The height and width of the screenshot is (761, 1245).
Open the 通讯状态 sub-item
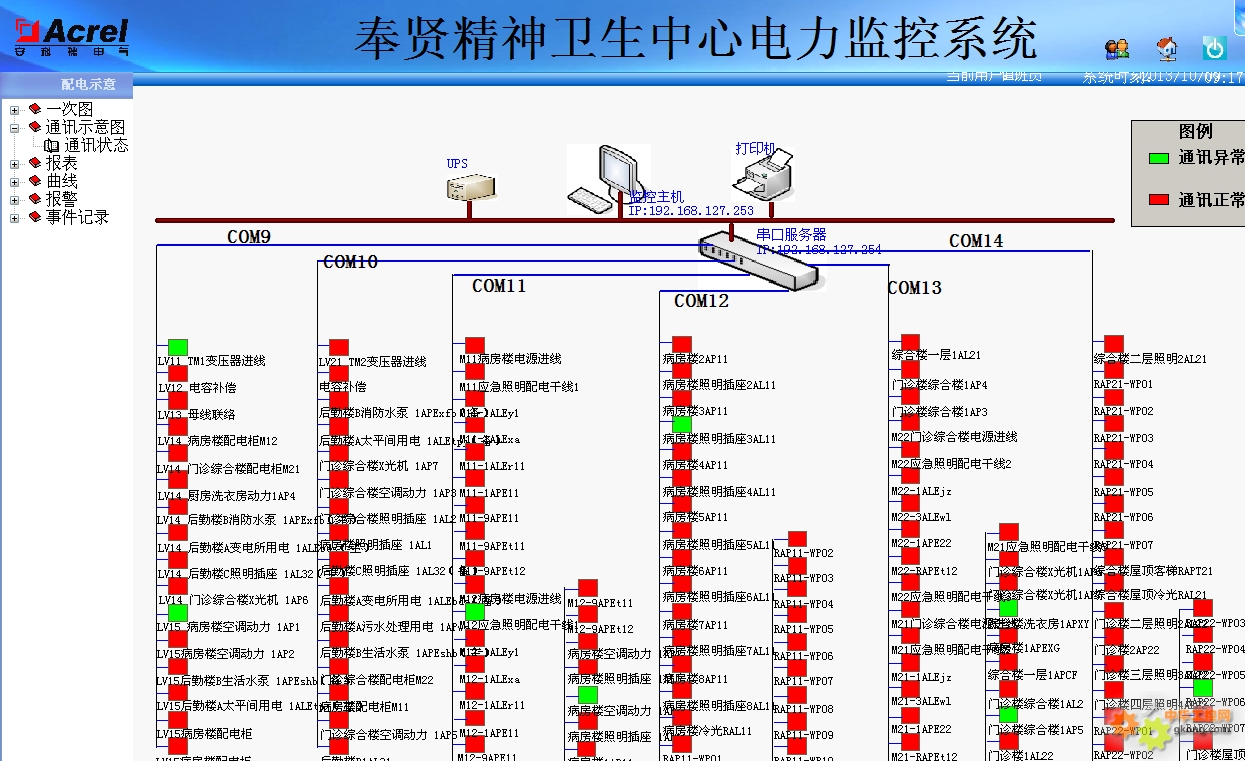[x=97, y=145]
